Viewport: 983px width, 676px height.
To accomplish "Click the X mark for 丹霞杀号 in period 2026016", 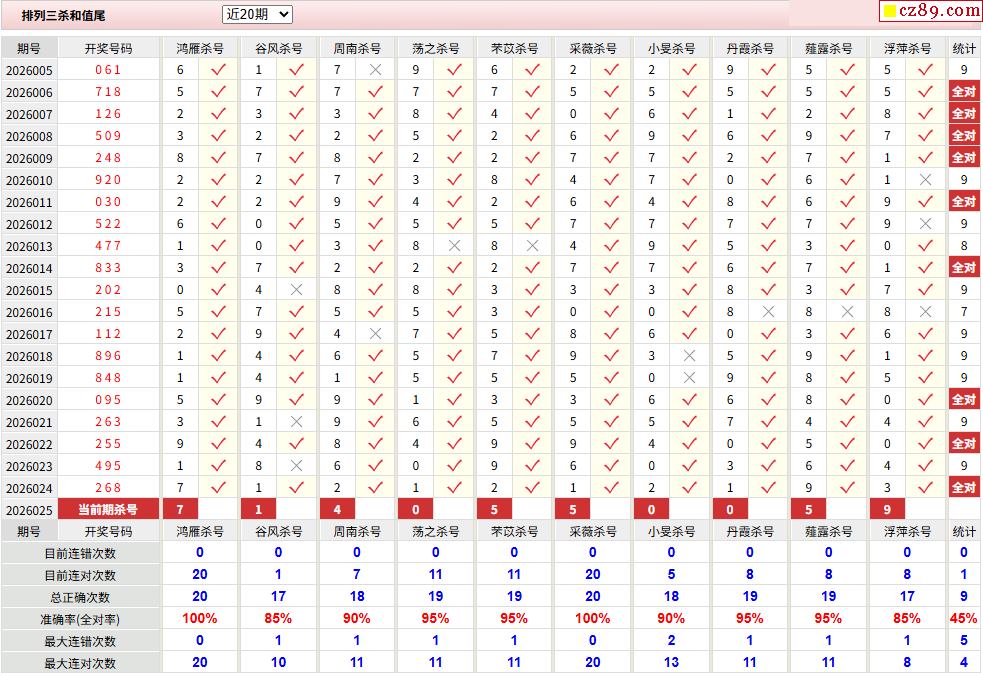I will 768,312.
